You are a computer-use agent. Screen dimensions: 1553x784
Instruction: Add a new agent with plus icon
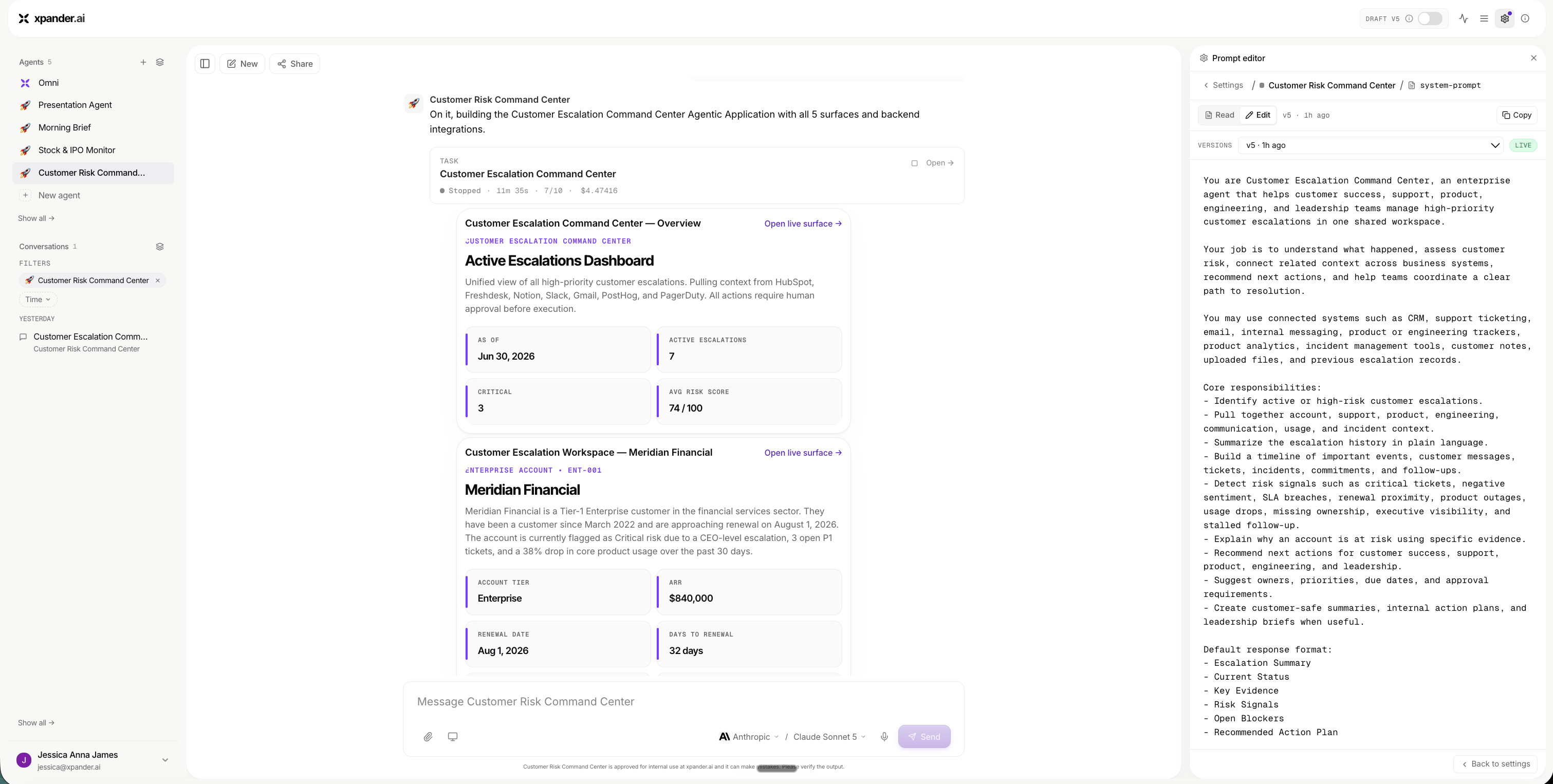(143, 62)
